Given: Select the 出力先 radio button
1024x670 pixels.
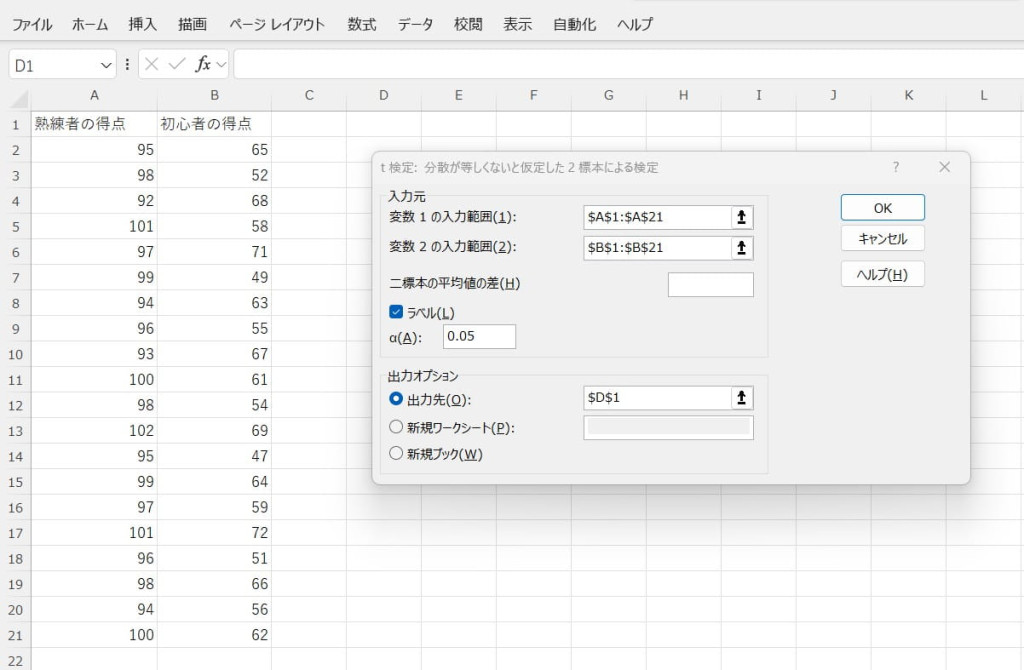Looking at the screenshot, I should 396,399.
